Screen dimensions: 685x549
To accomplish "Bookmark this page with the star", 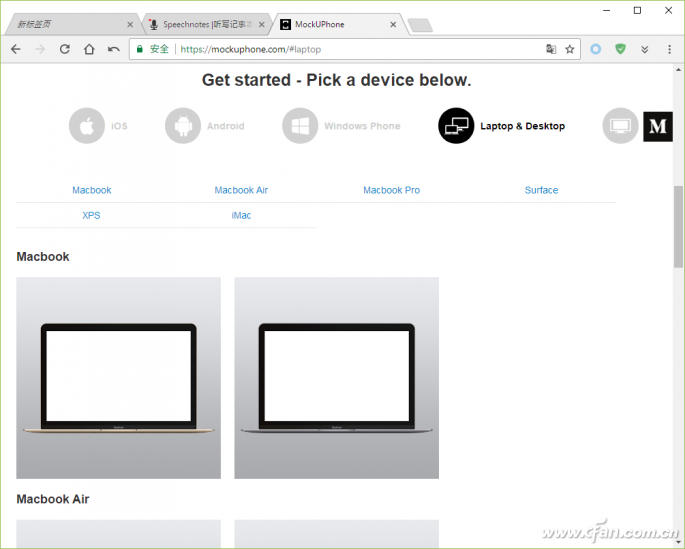I will click(x=570, y=49).
